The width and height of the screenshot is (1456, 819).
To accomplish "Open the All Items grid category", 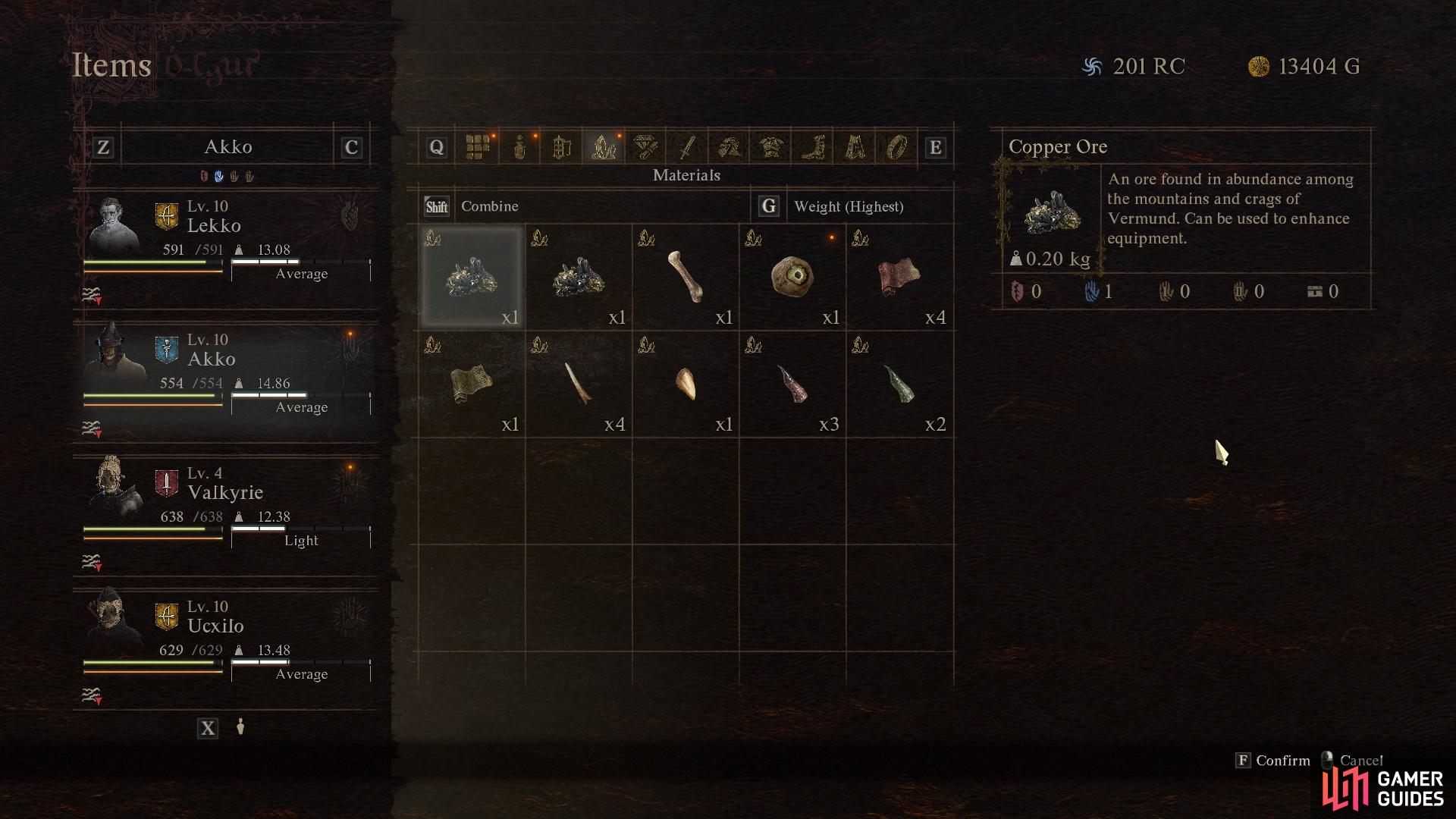I will click(477, 147).
